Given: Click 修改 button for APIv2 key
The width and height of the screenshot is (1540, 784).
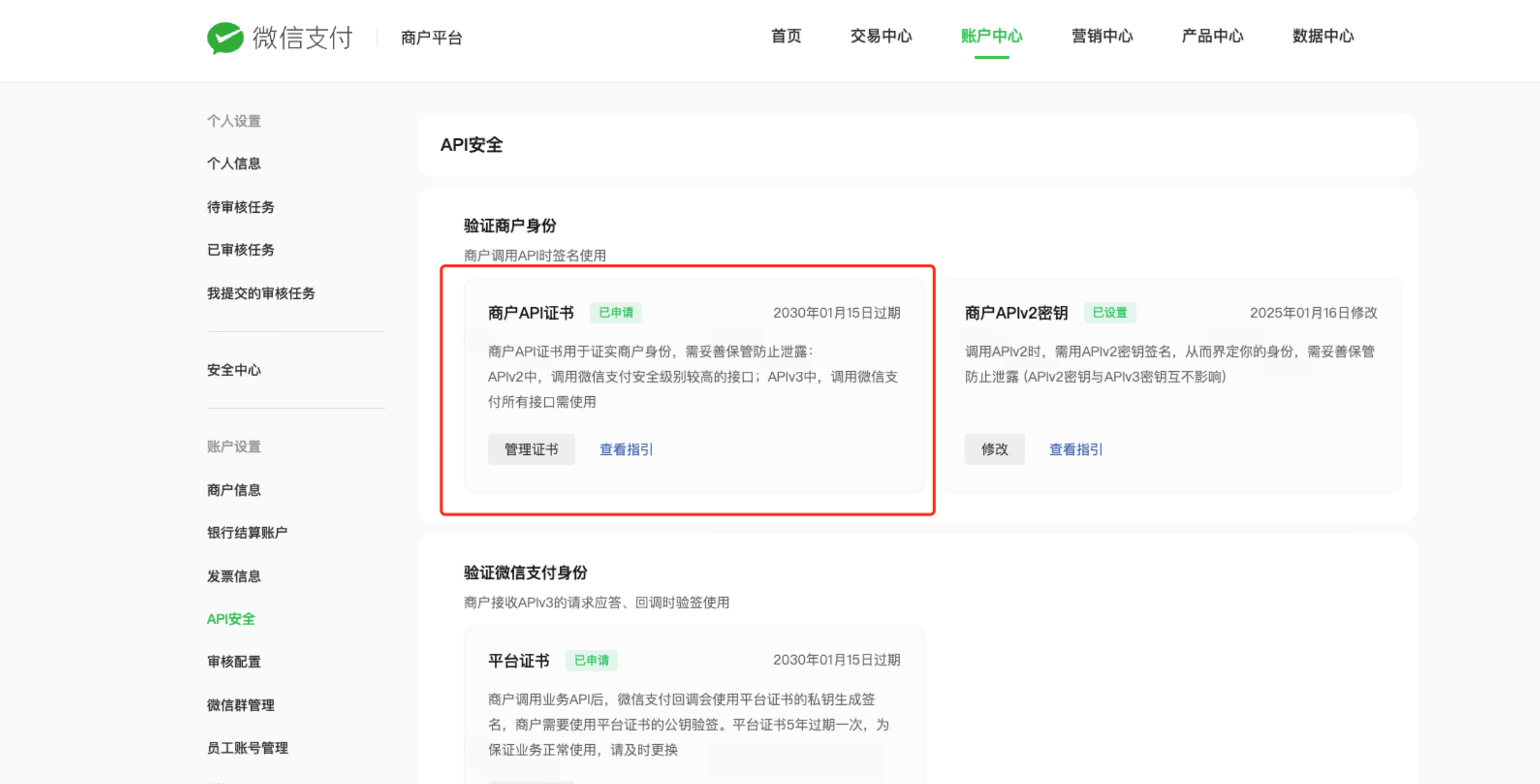Looking at the screenshot, I should pos(994,449).
